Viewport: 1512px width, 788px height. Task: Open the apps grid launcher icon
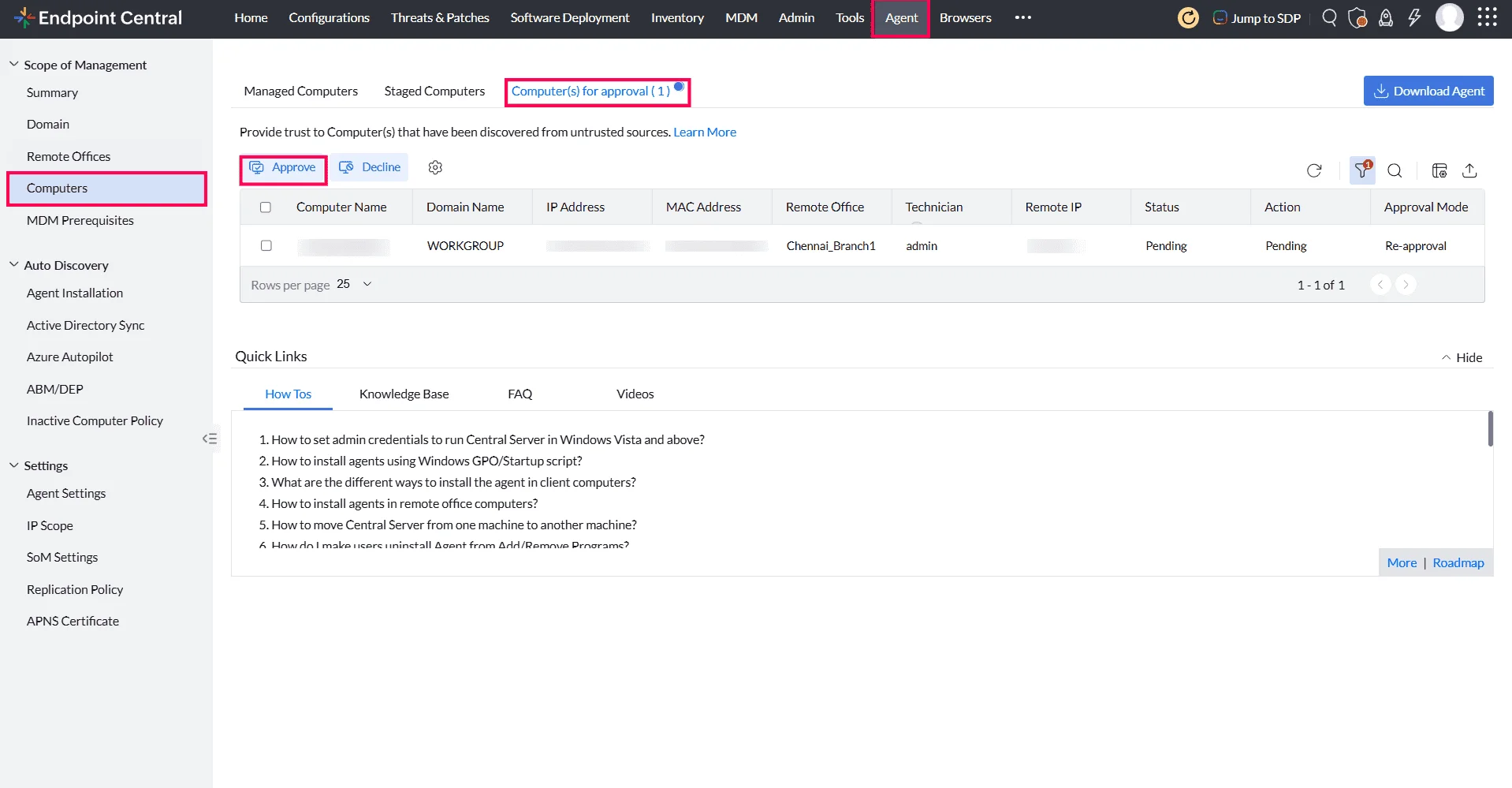tap(1488, 17)
